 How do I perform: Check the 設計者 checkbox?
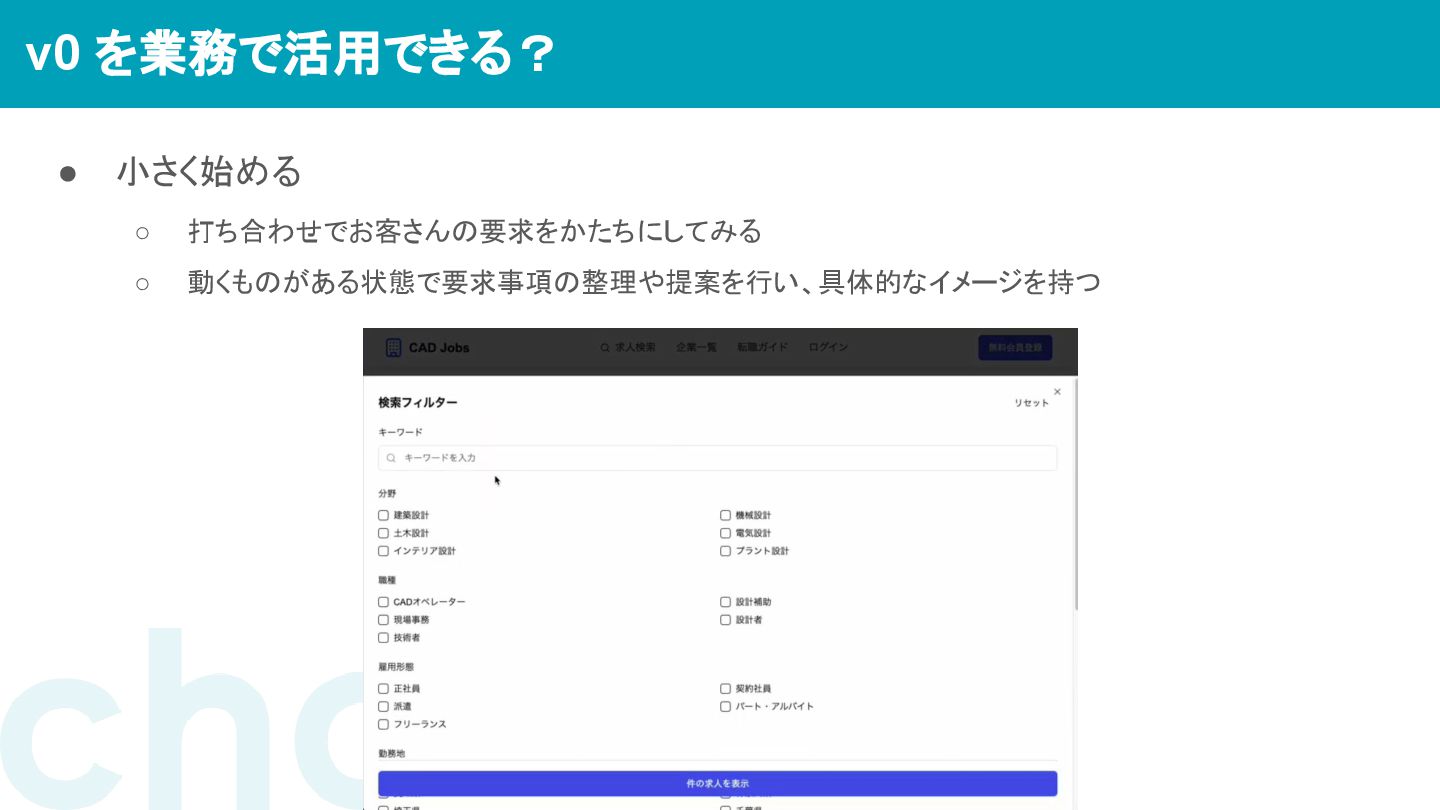point(726,620)
